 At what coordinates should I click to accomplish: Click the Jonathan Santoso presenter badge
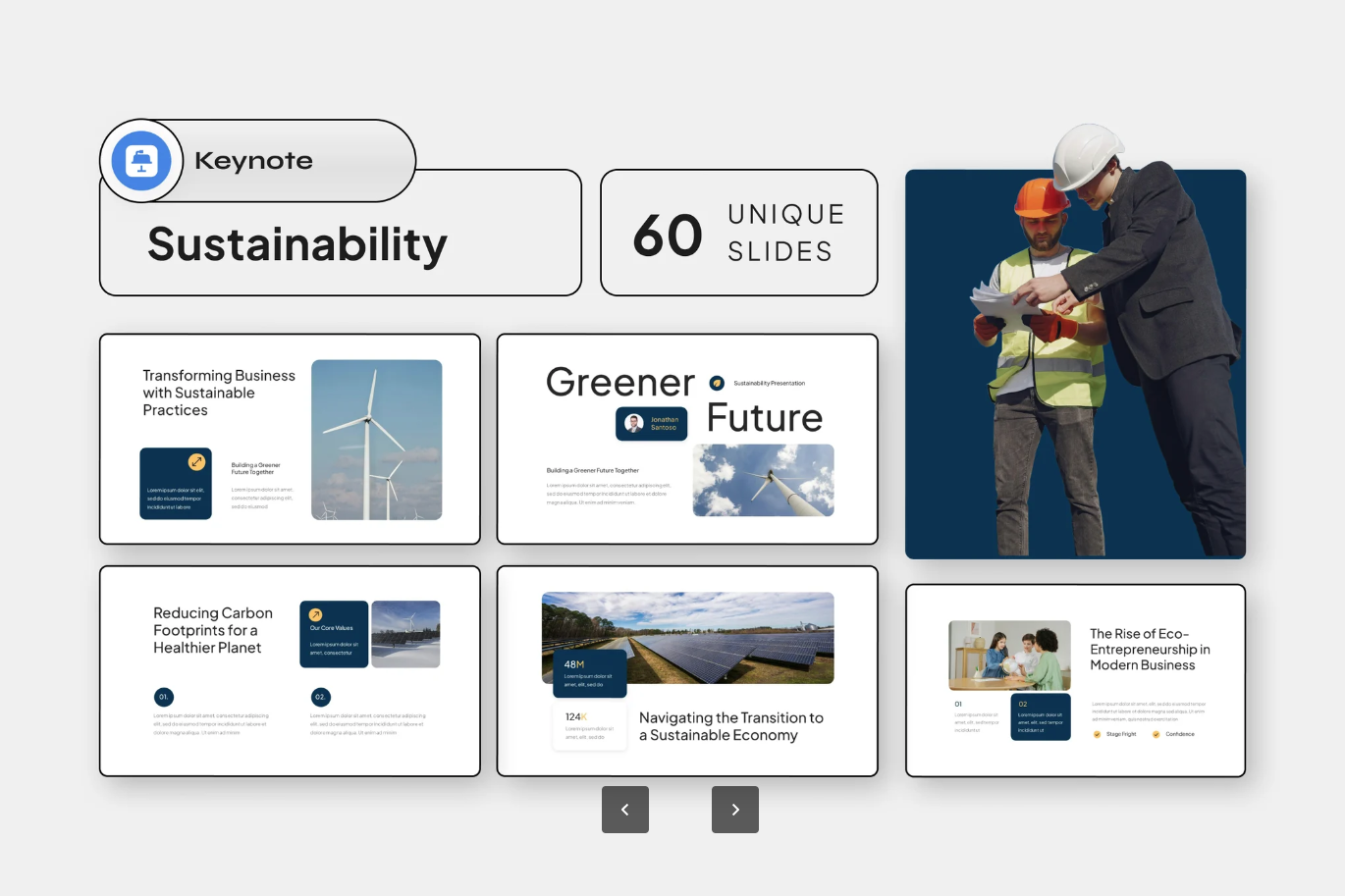pos(652,423)
